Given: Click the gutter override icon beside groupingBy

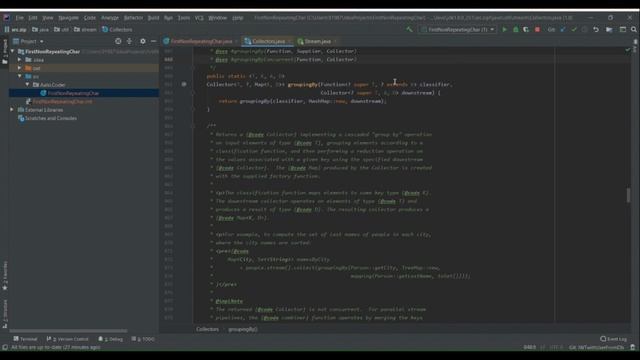Looking at the screenshot, I should pyautogui.click(x=184, y=84).
